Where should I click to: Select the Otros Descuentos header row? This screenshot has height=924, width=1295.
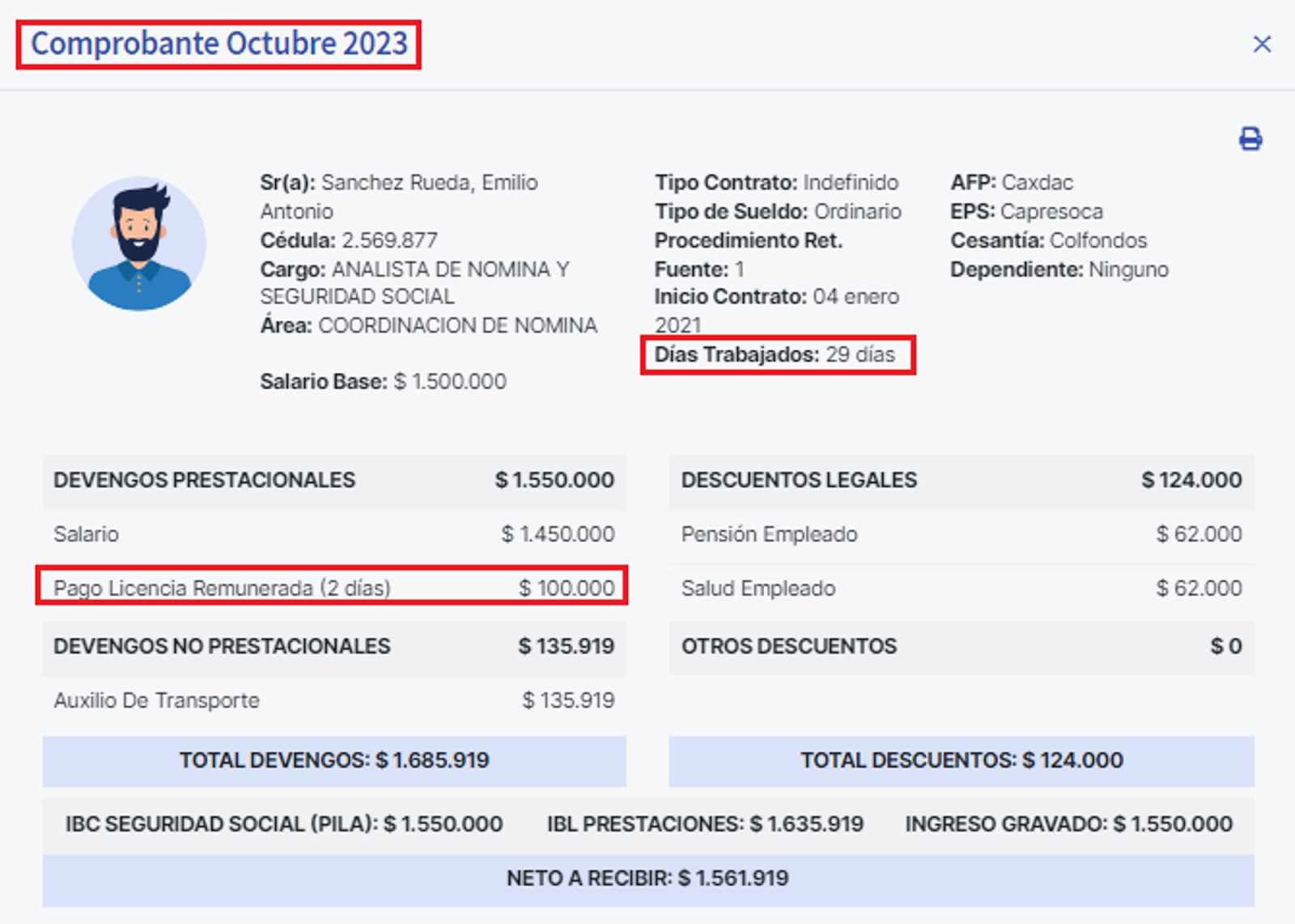pos(961,646)
